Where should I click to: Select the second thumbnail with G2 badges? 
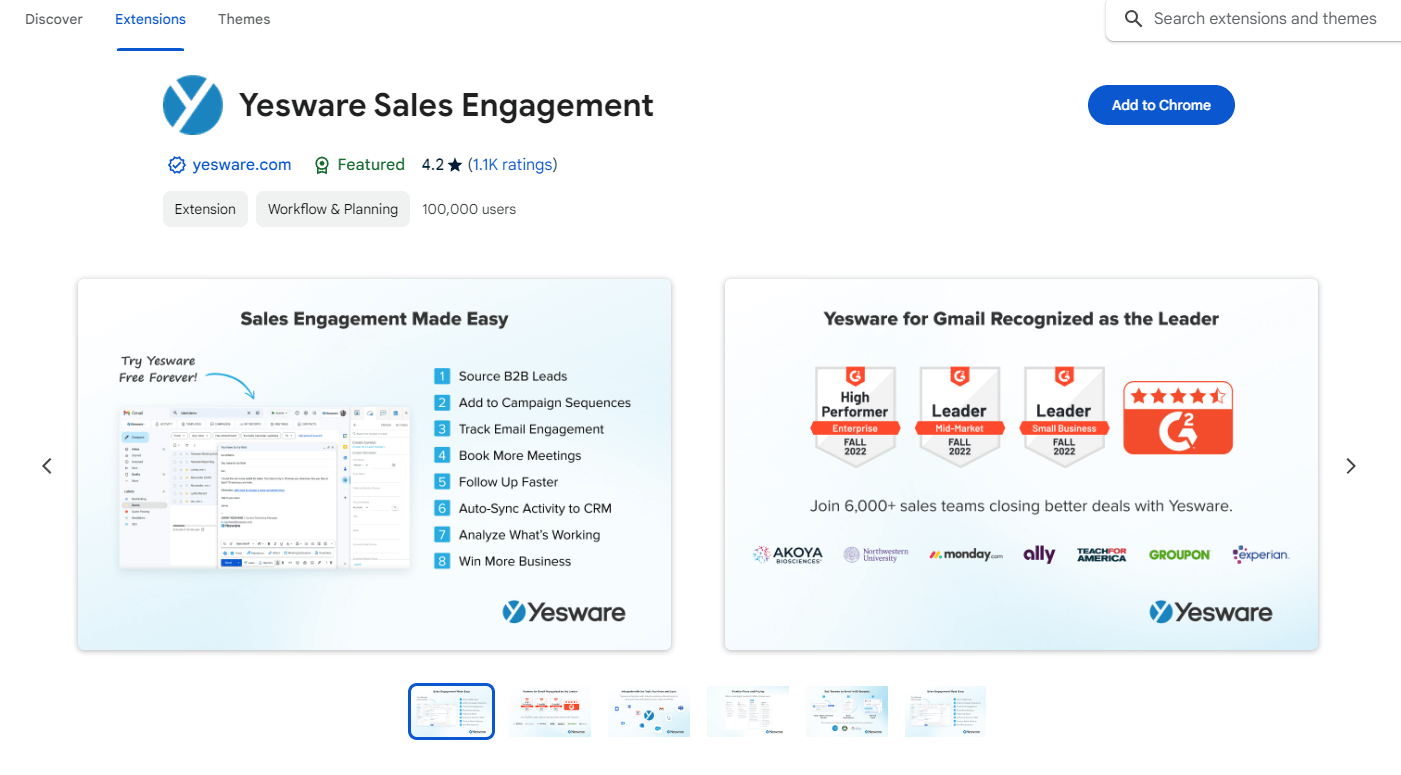(x=550, y=711)
